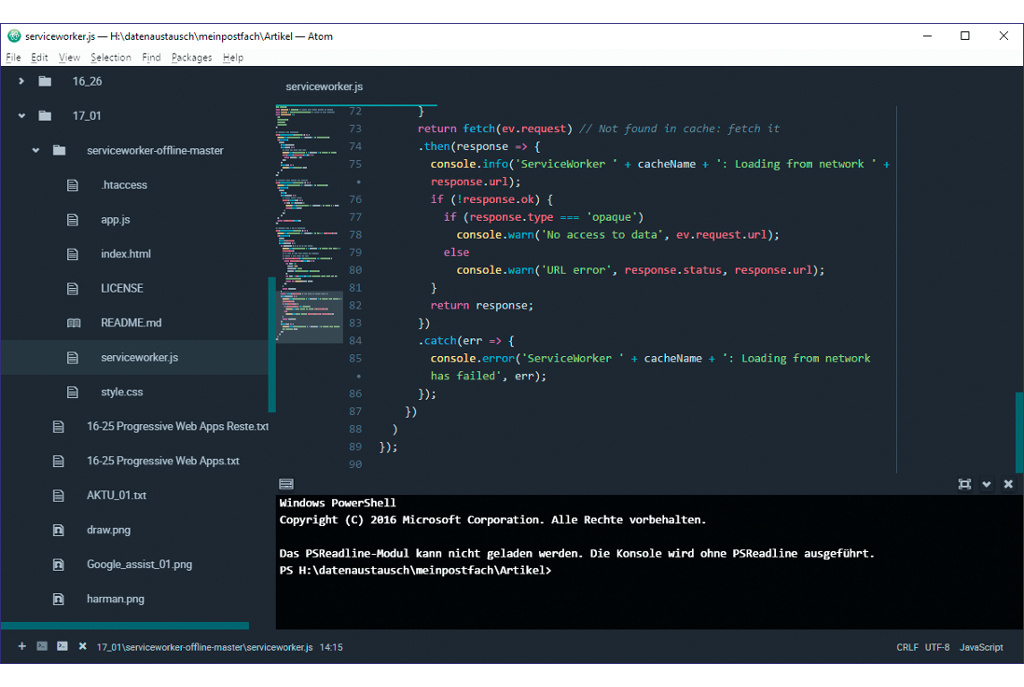
Task: Close all terminals with the X icon in status bar
Action: [x=83, y=647]
